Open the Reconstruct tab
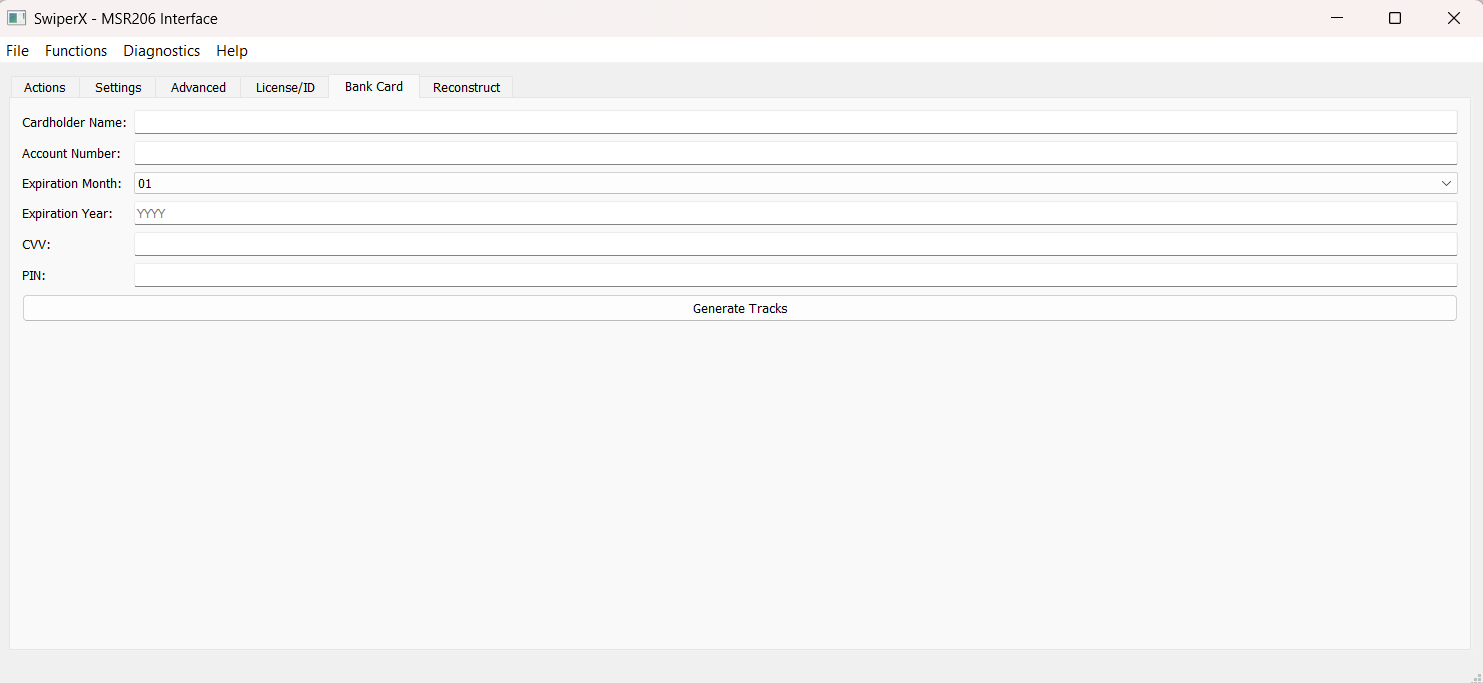Viewport: 1483px width, 683px height. [x=466, y=88]
